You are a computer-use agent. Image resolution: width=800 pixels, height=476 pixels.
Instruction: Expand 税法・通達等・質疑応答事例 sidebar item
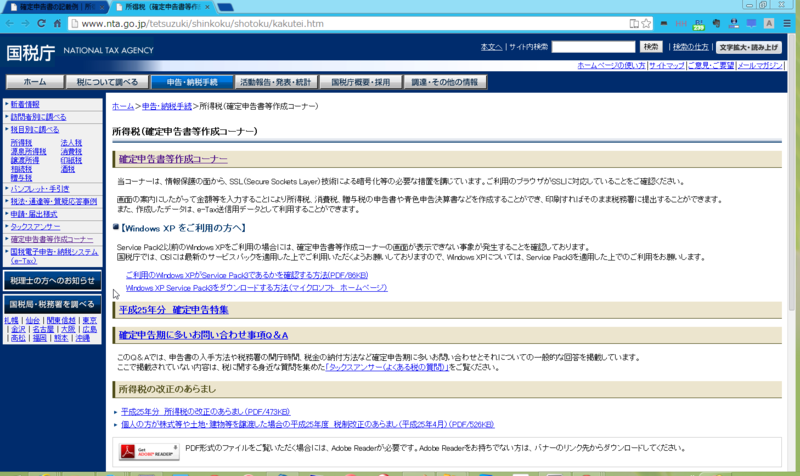point(54,202)
